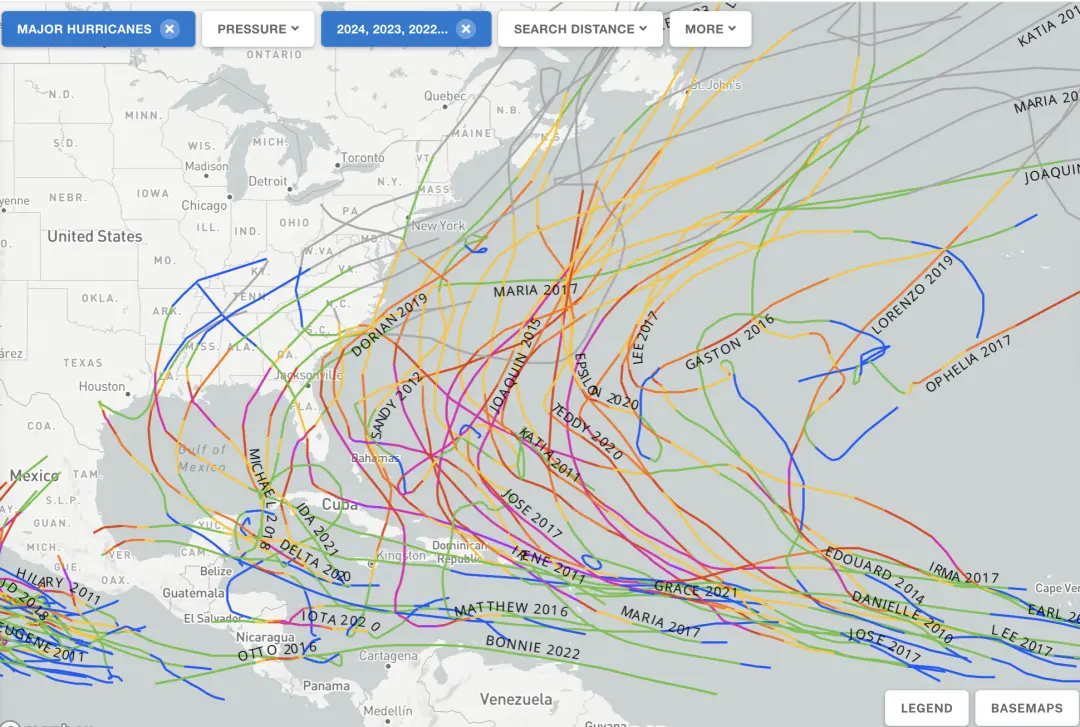Open the Pressure dropdown
Viewport: 1080px width, 727px height.
tap(258, 29)
